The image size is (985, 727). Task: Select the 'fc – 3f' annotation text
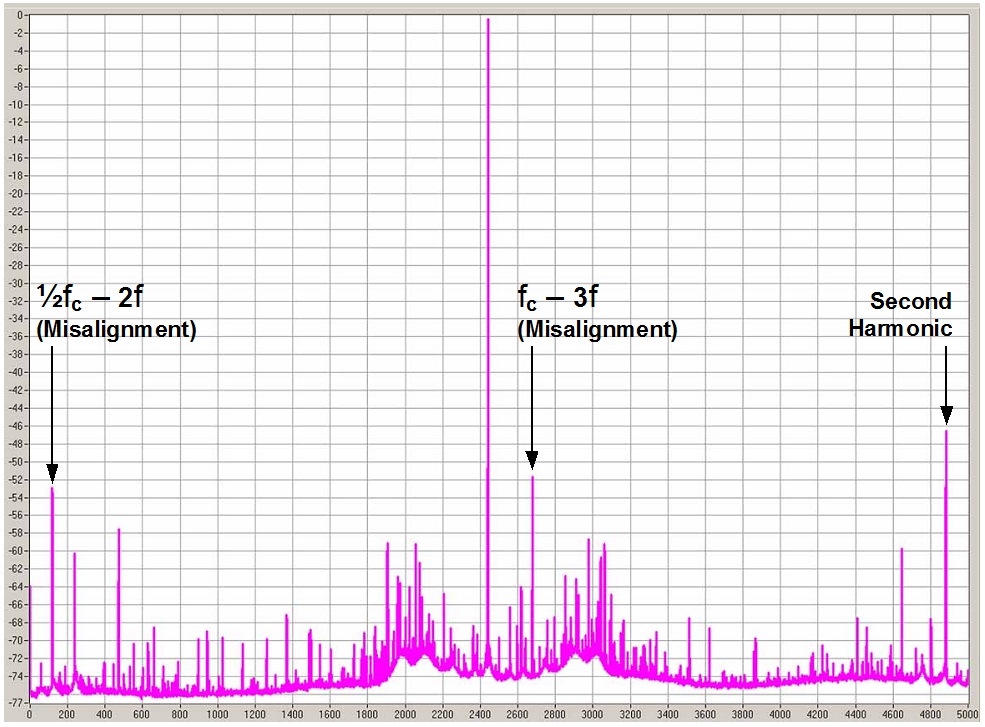click(557, 297)
